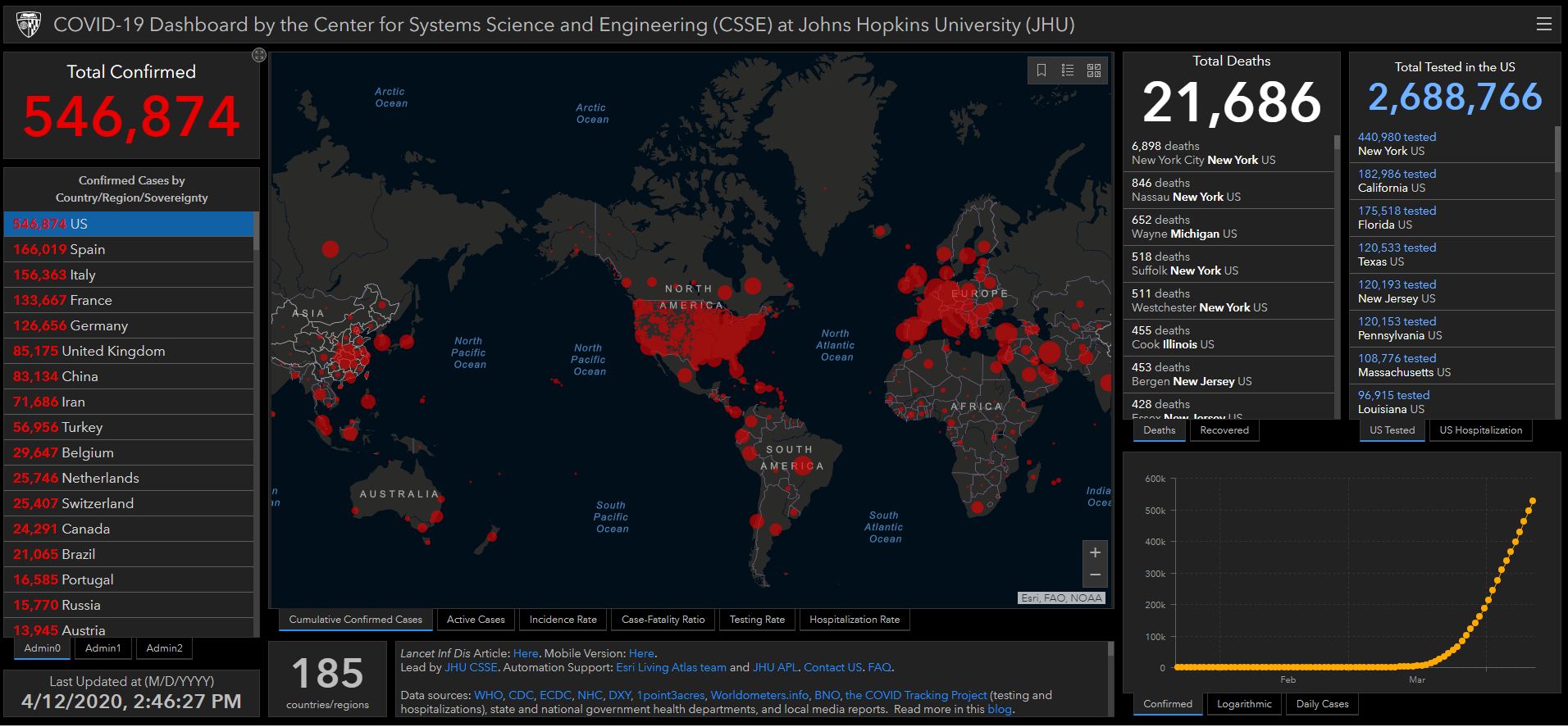
Task: Follow the COVID Tracking Project link
Action: tap(916, 695)
